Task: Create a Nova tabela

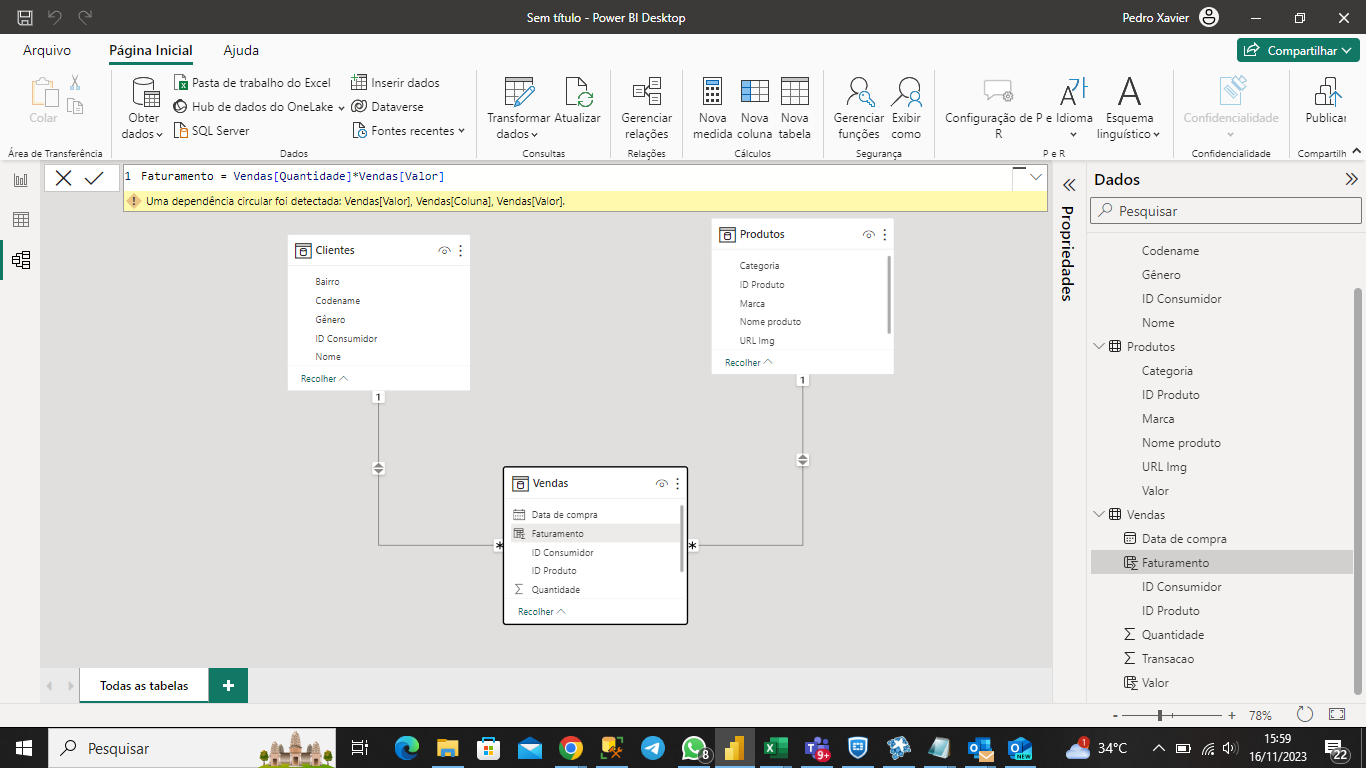Action: 794,108
